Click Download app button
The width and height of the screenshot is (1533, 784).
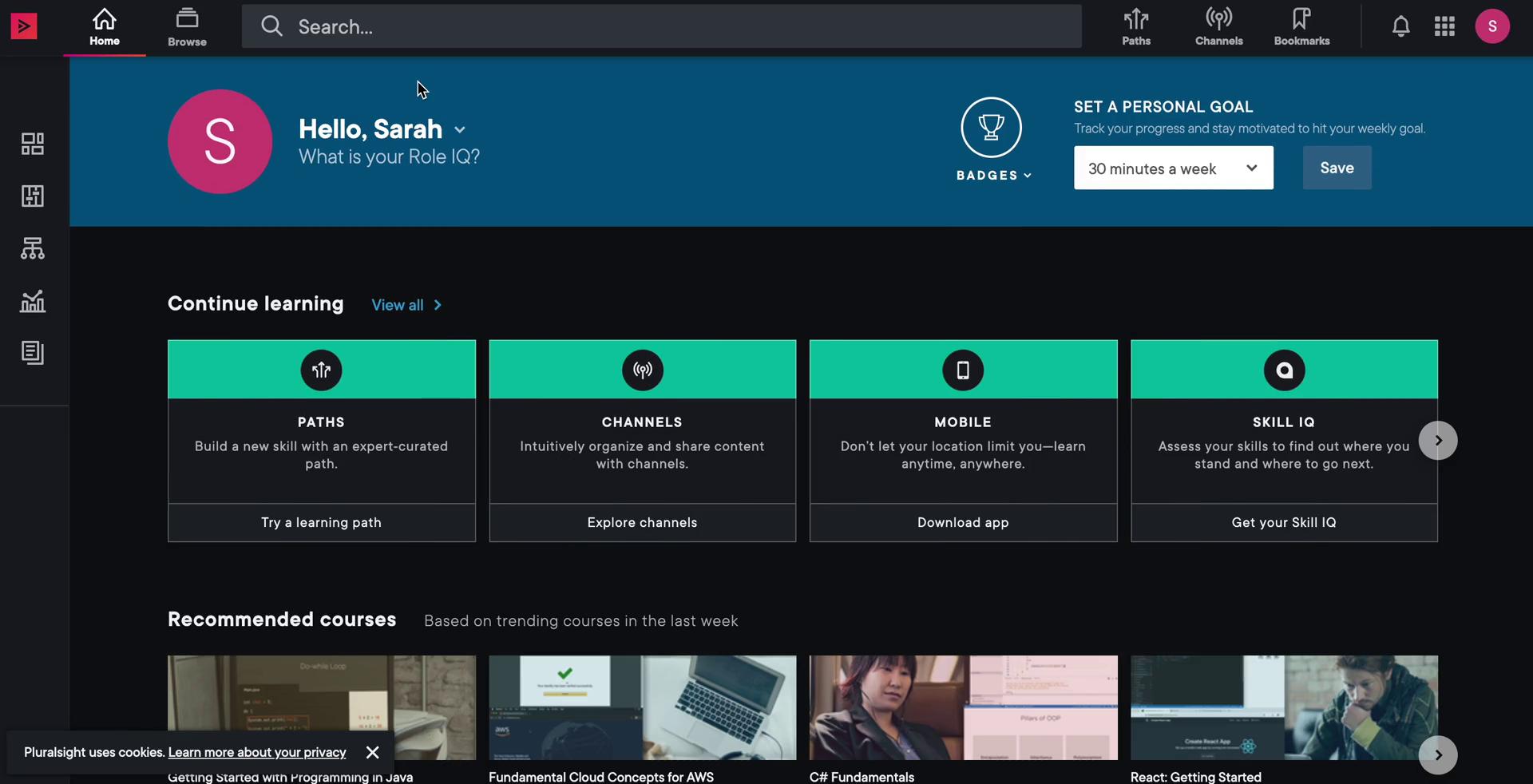[964, 523]
